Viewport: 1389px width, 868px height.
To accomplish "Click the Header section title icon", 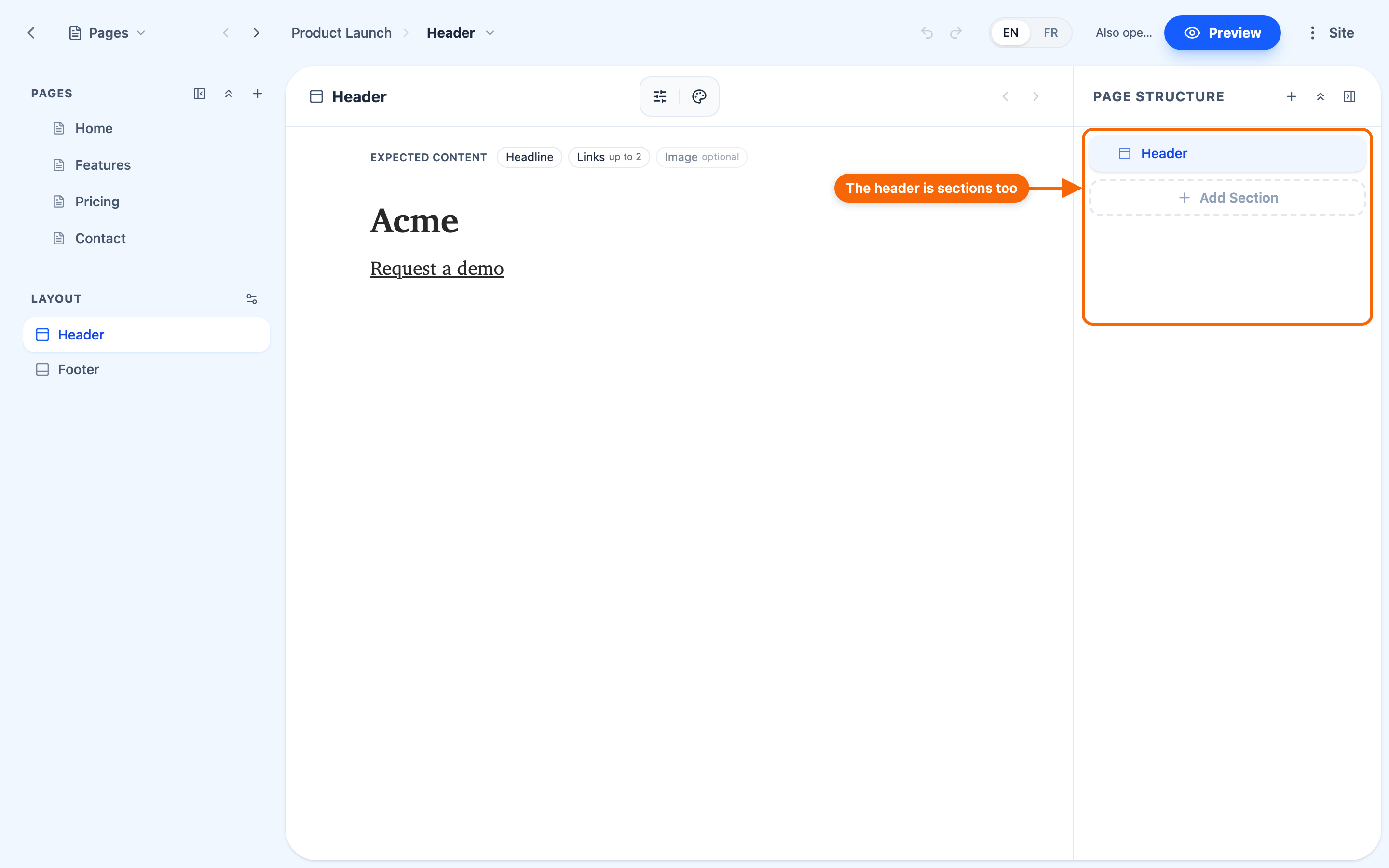I will [x=316, y=96].
